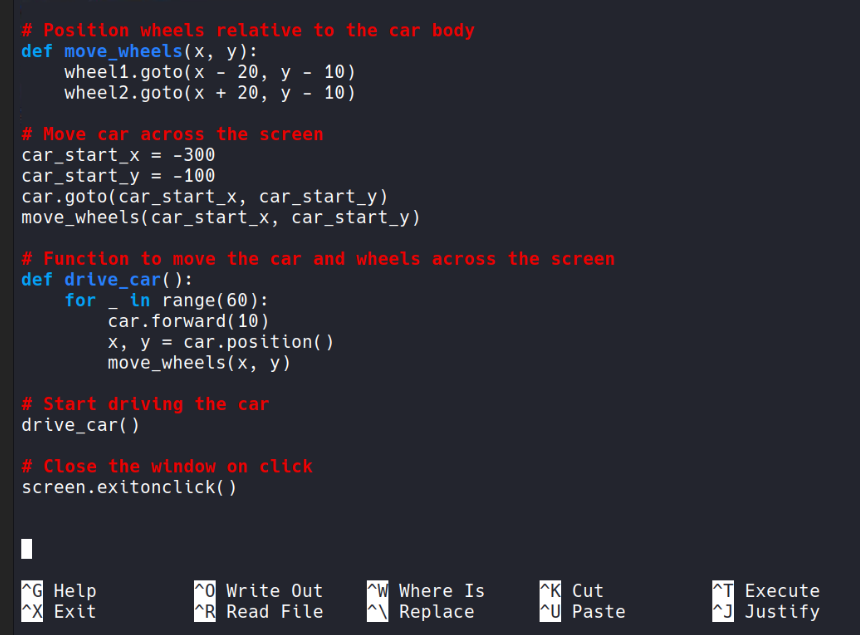The image size is (860, 635).
Task: Click the Help shortcut in nano's bottom bar
Action: 62,591
